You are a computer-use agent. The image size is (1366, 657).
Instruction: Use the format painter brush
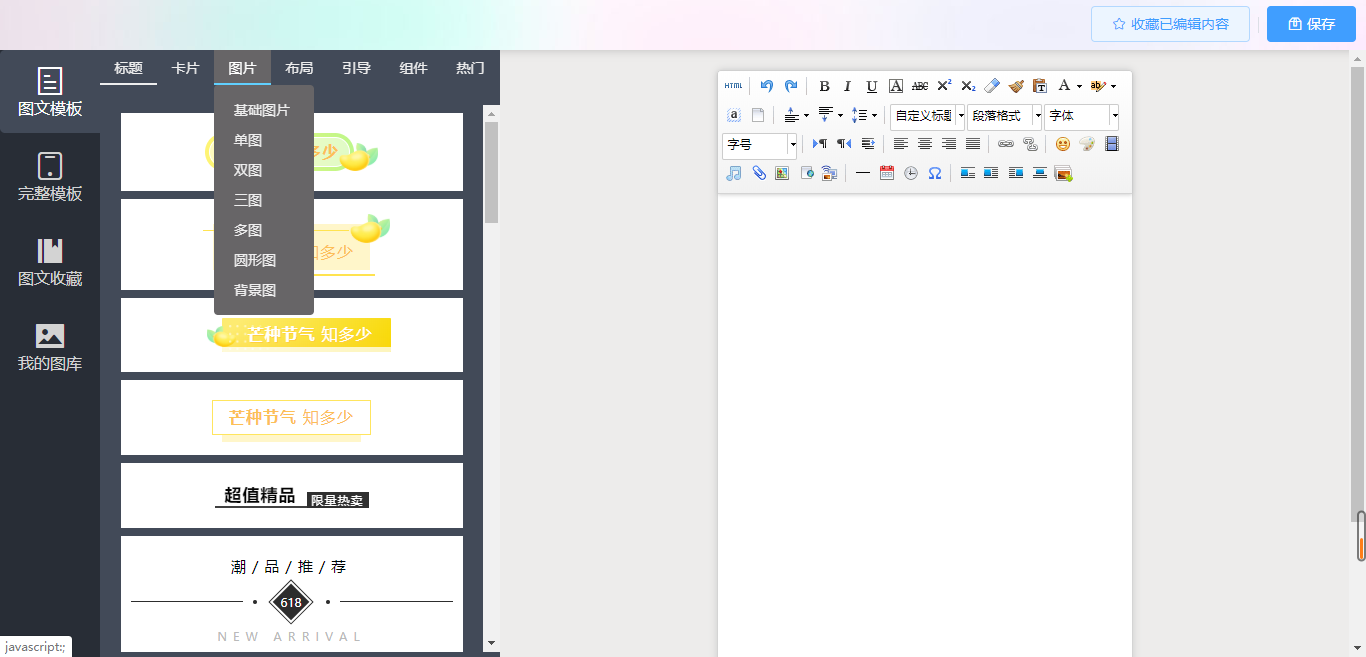point(1016,86)
